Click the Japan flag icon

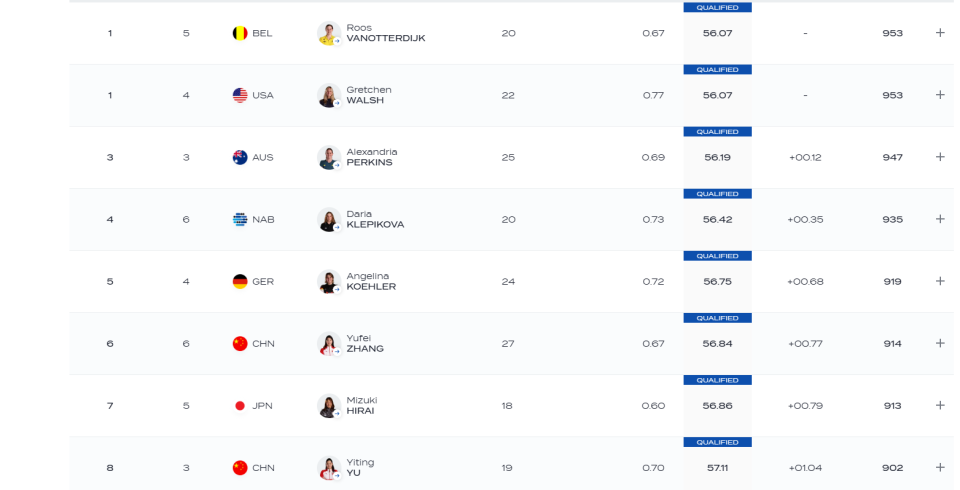click(x=240, y=405)
